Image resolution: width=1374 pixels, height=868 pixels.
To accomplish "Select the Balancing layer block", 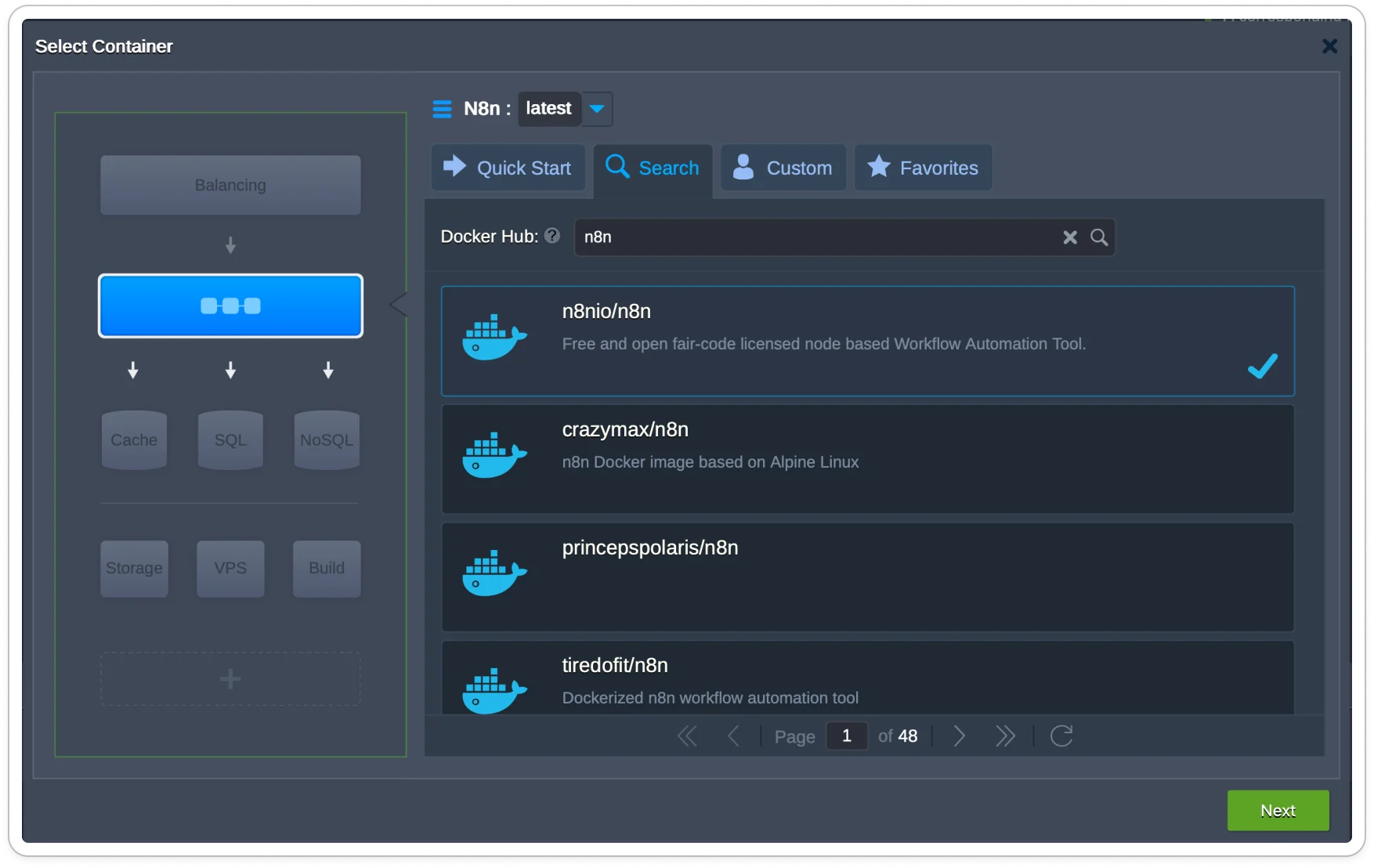I will 230,185.
